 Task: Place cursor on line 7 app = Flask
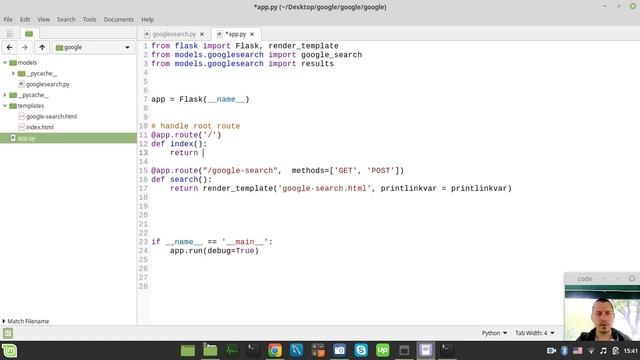pyautogui.click(x=200, y=99)
